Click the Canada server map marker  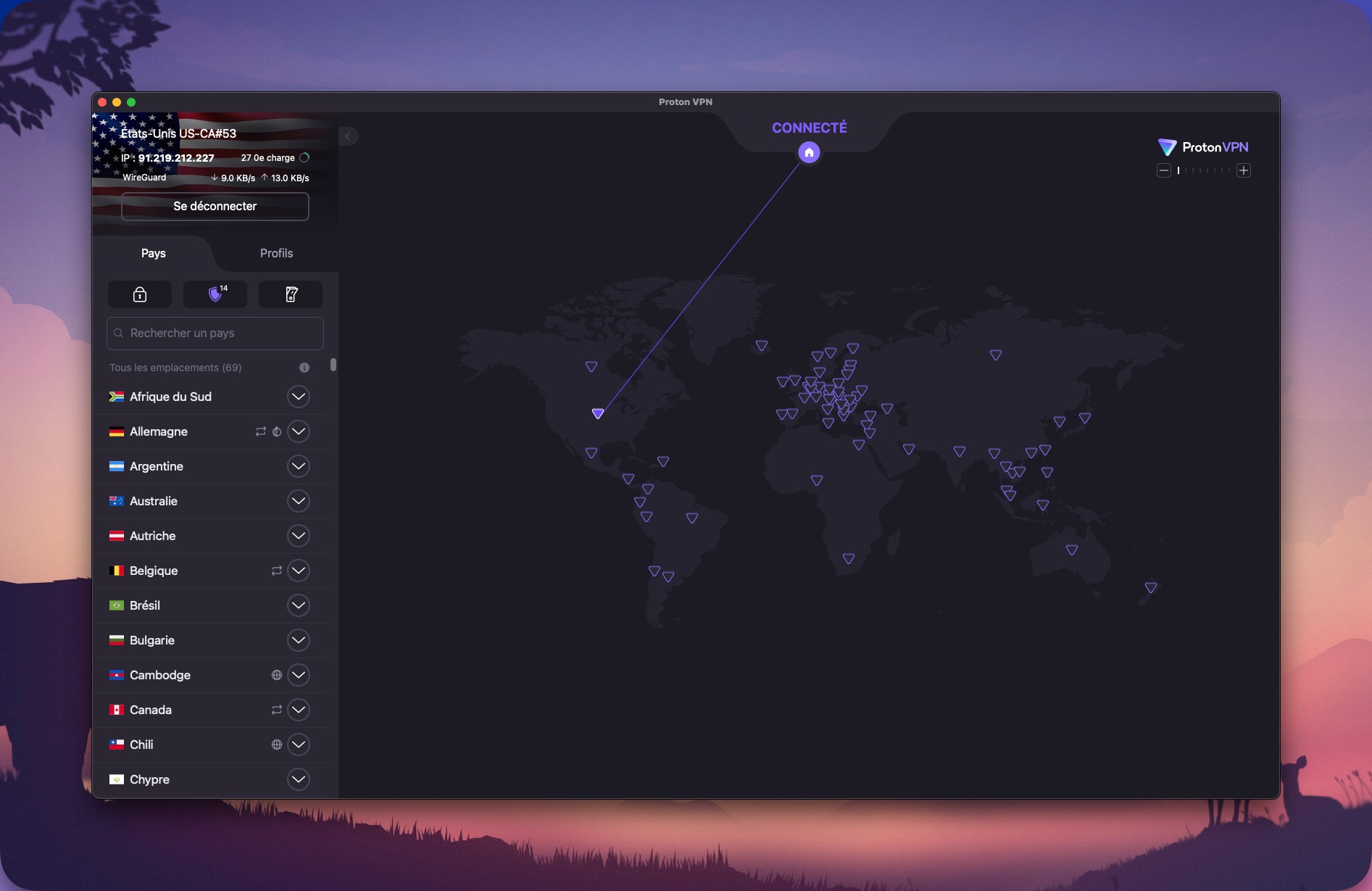click(591, 366)
